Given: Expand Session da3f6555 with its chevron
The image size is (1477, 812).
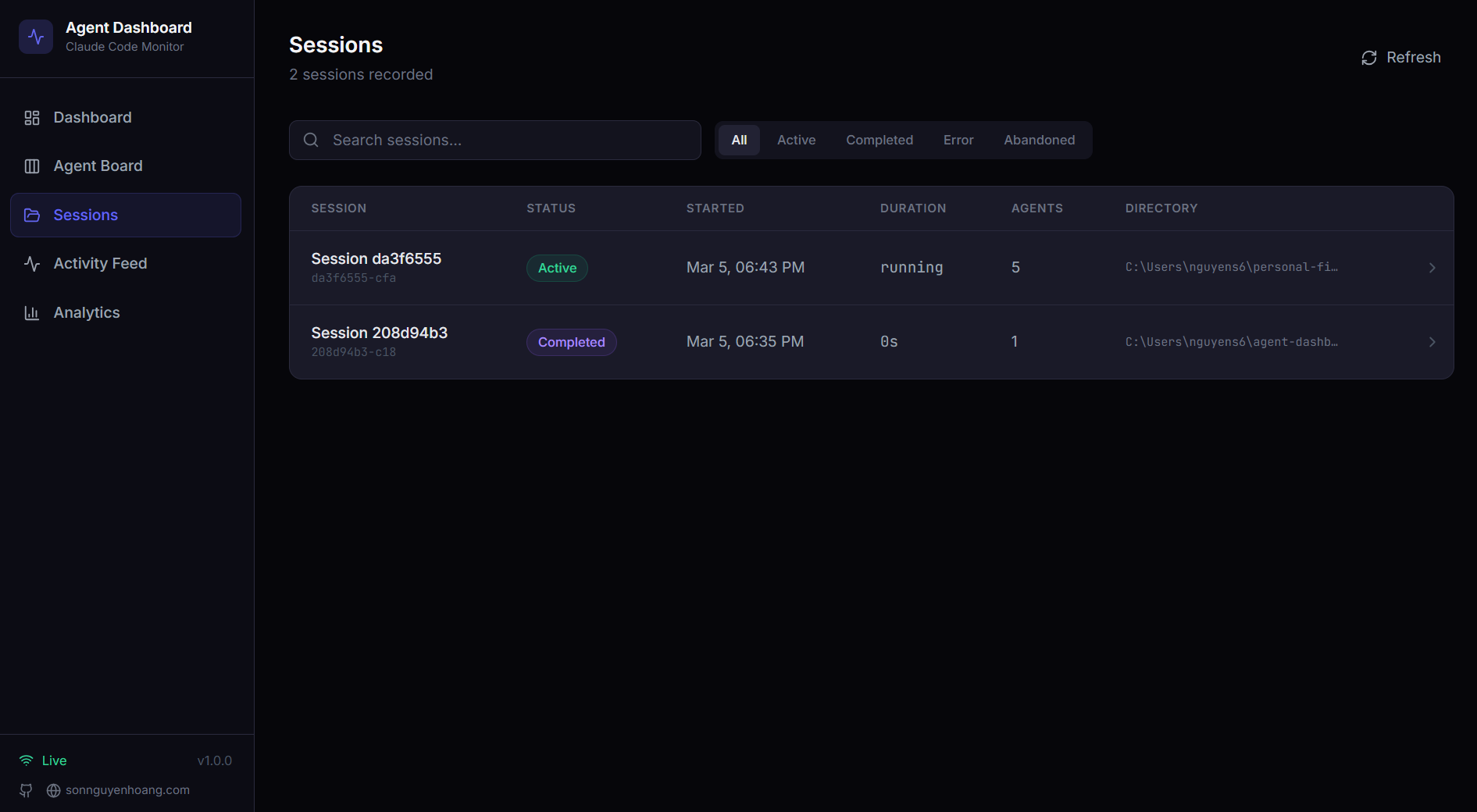Looking at the screenshot, I should pyautogui.click(x=1432, y=267).
